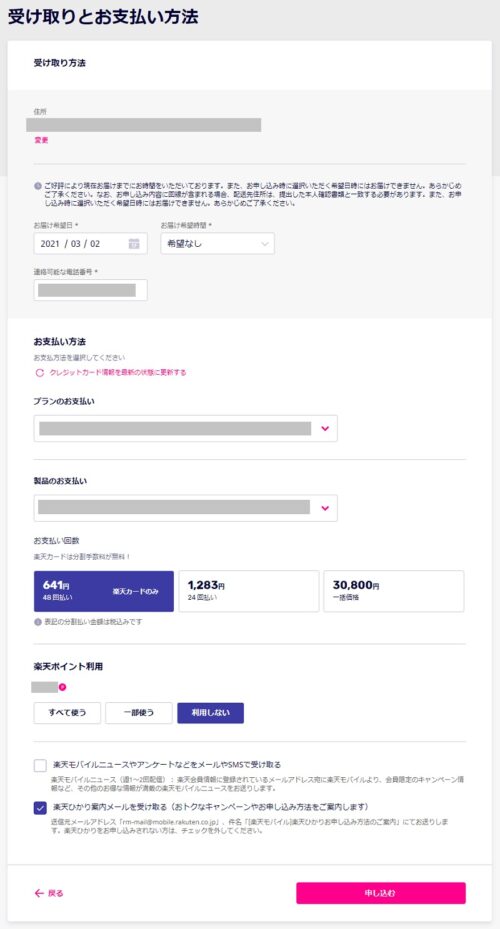Choose すべて使う for Rakuten points
The height and width of the screenshot is (929, 500).
pos(67,713)
